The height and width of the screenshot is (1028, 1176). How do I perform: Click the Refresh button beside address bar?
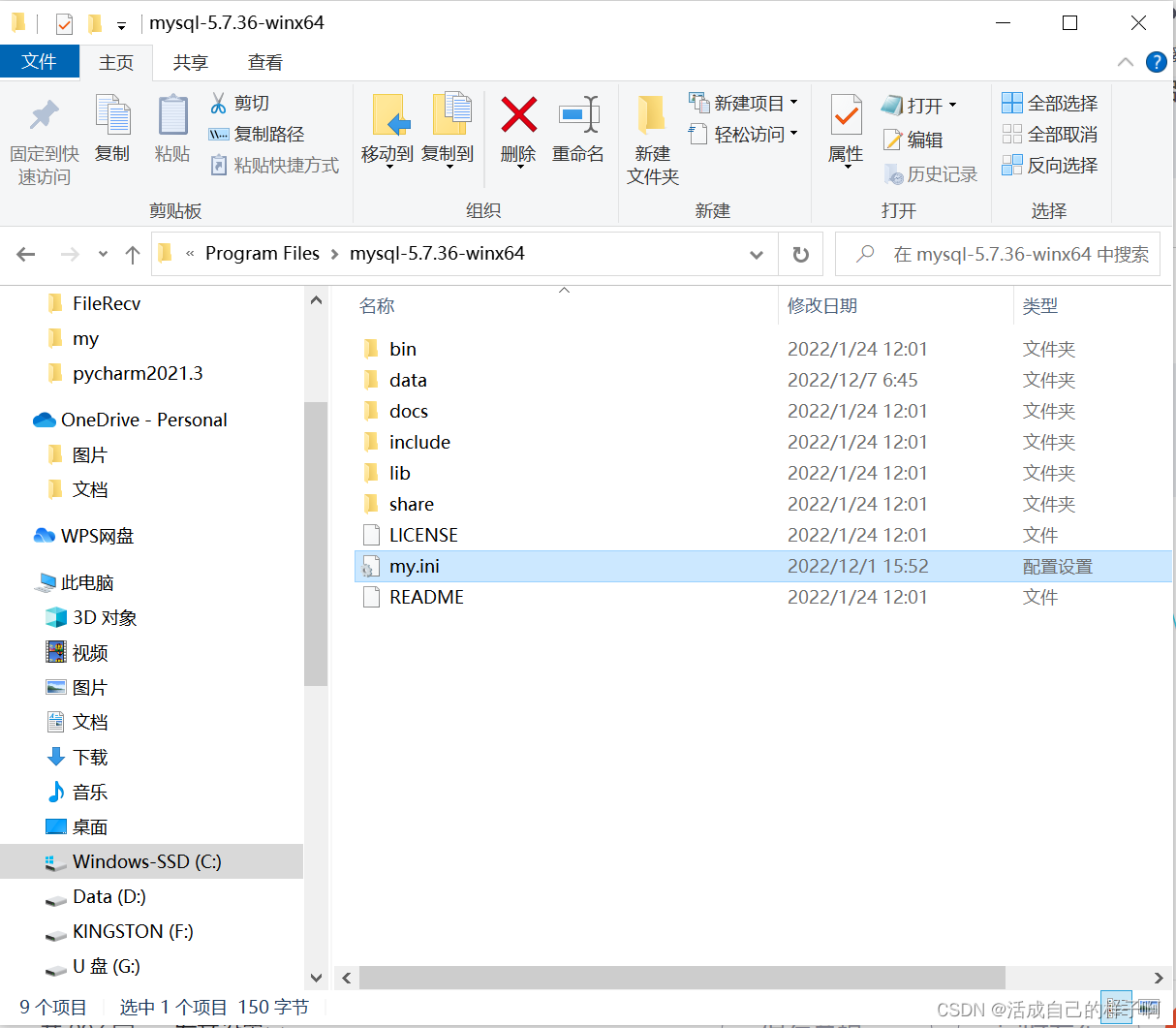[x=801, y=254]
